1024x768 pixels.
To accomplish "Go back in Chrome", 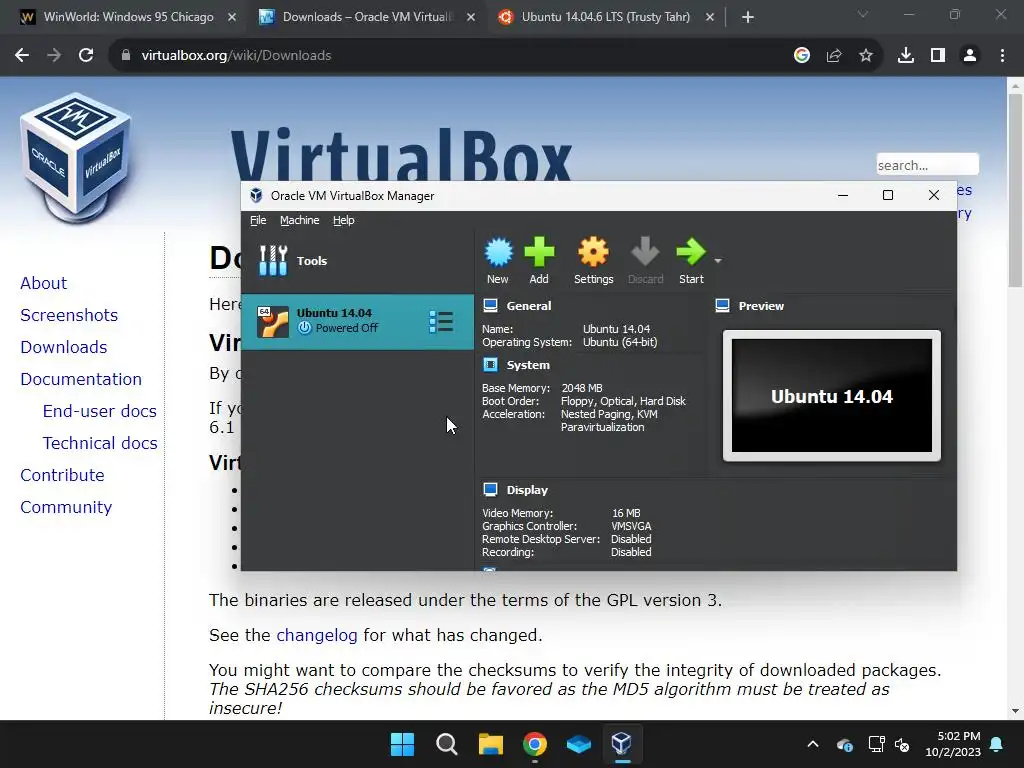I will (22, 56).
